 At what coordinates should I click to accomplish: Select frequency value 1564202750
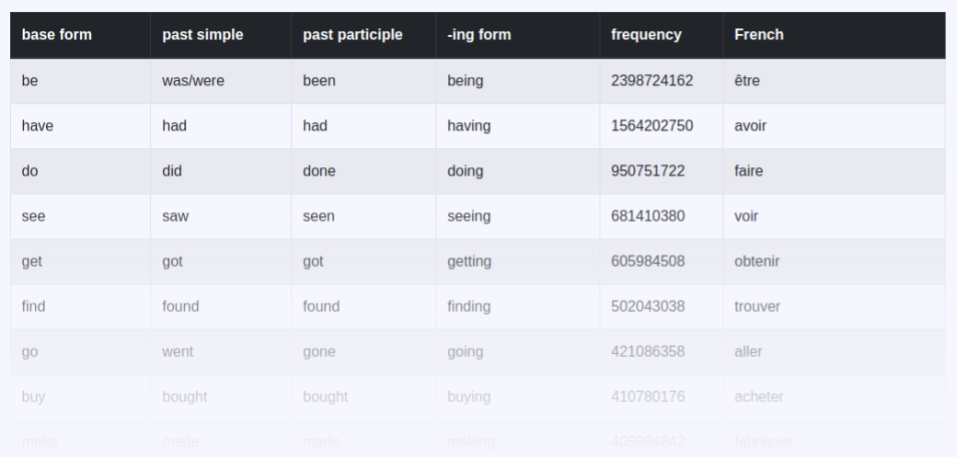pos(652,126)
